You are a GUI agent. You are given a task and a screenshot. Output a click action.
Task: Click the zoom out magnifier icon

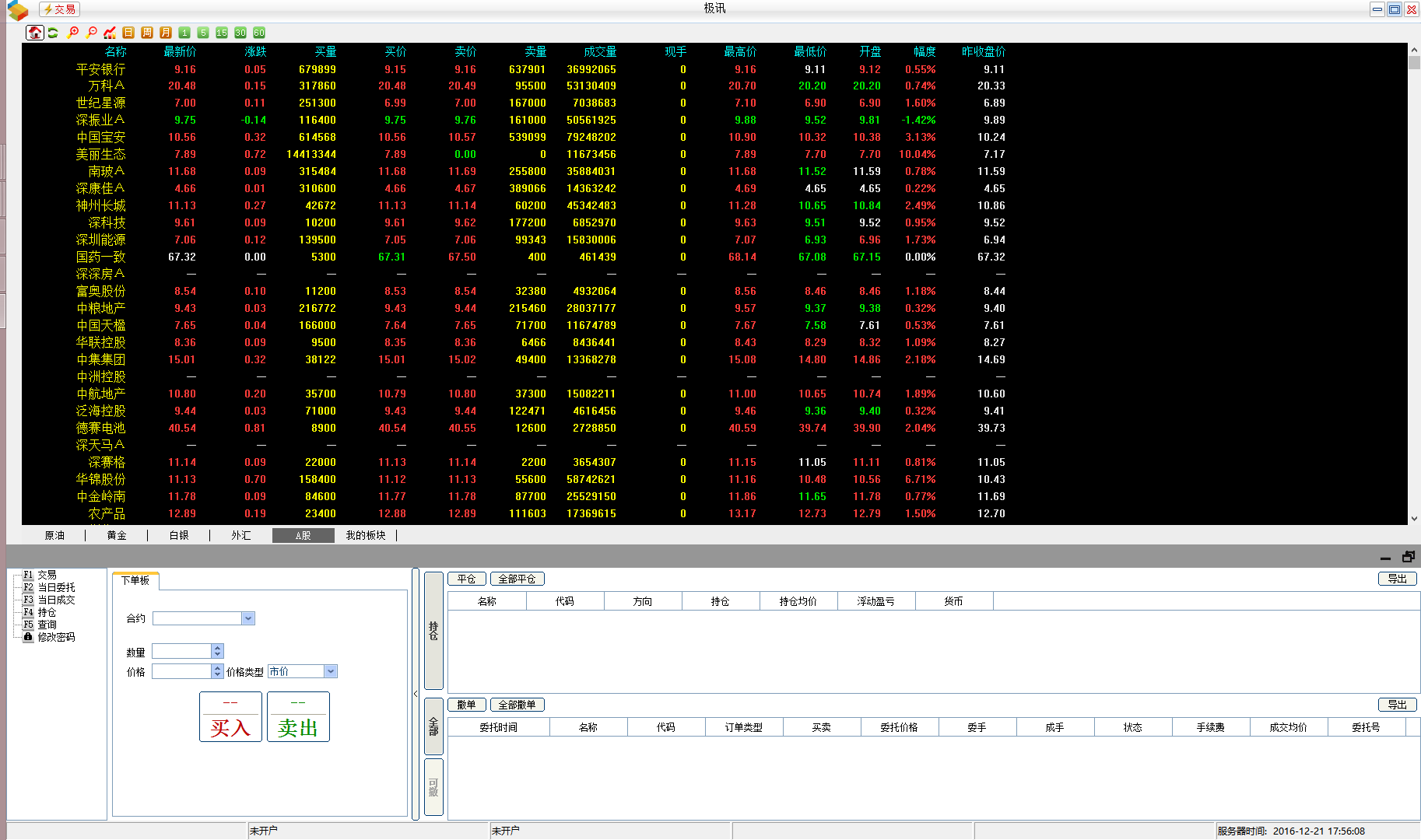(92, 33)
